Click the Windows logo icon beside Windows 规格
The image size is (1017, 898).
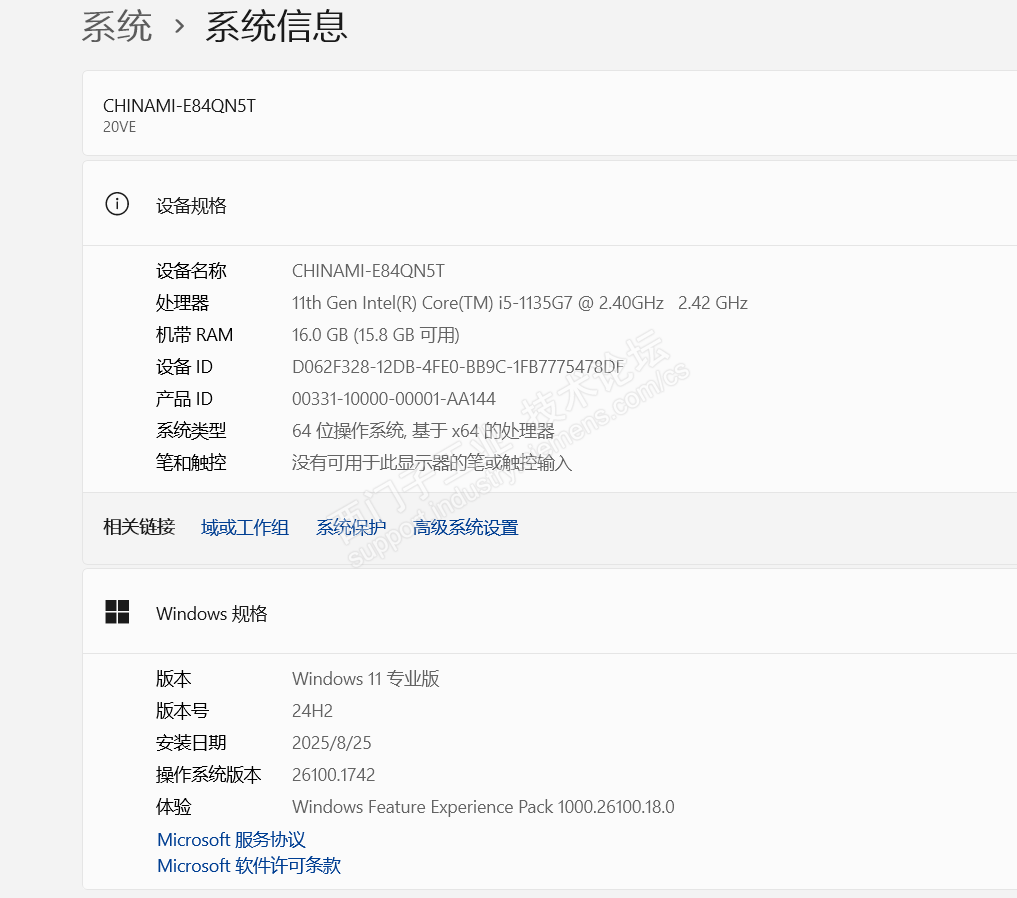pyautogui.click(x=117, y=611)
